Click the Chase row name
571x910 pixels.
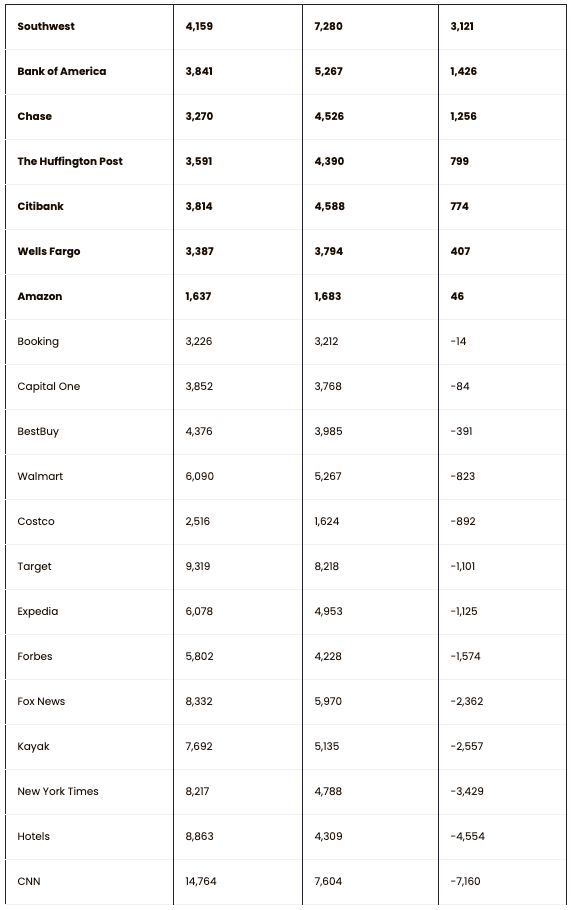coord(34,116)
